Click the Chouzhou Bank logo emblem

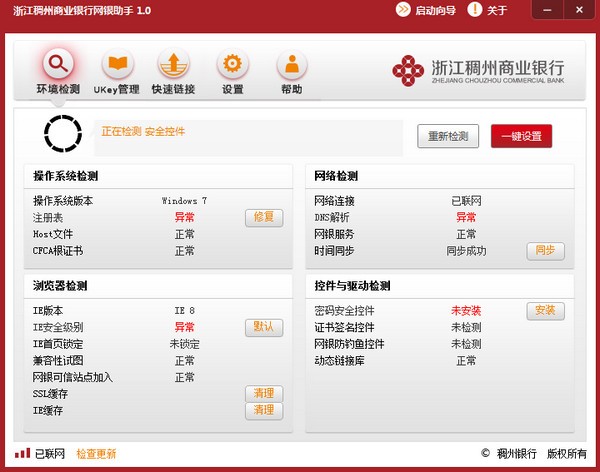pyautogui.click(x=408, y=70)
